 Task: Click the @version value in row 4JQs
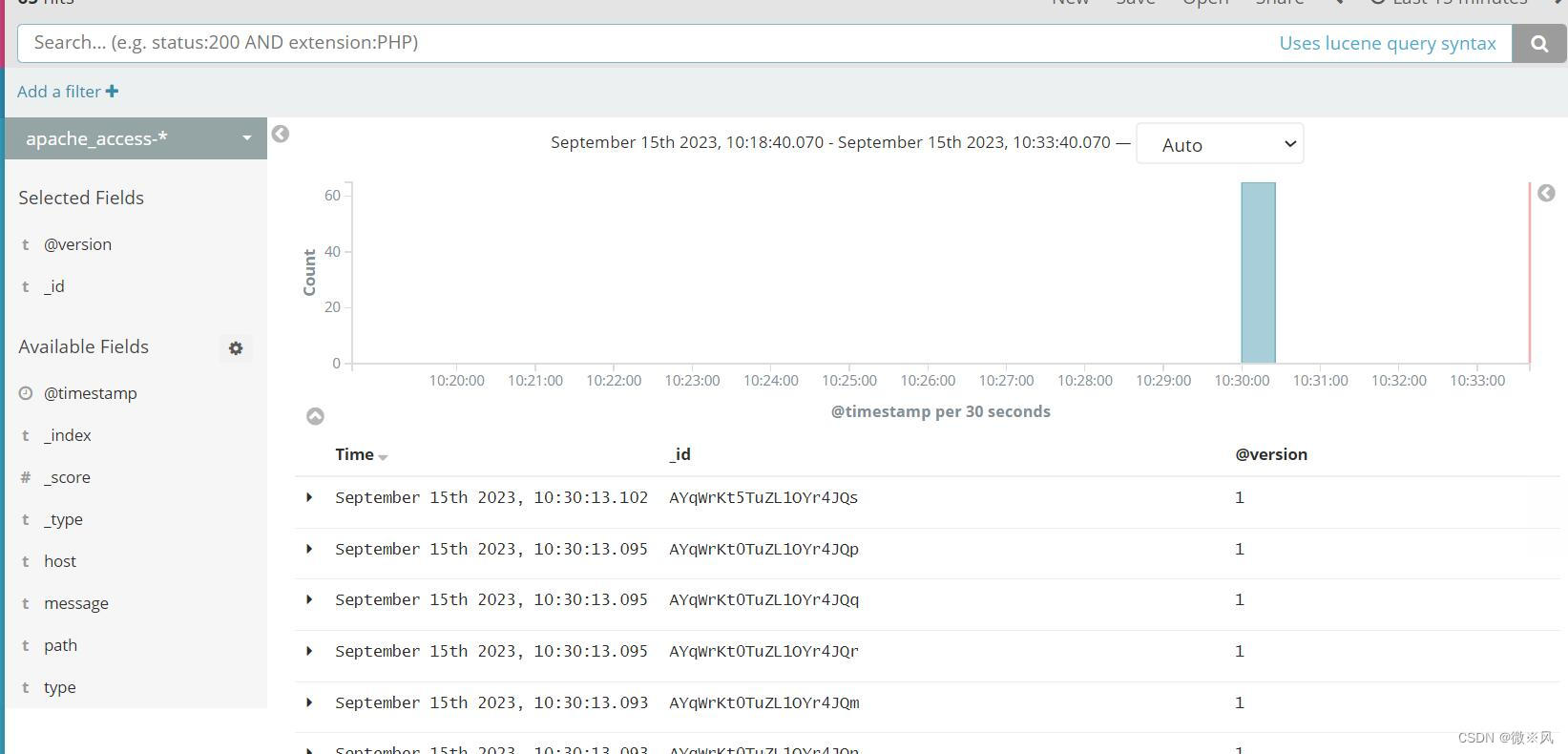pyautogui.click(x=1240, y=497)
